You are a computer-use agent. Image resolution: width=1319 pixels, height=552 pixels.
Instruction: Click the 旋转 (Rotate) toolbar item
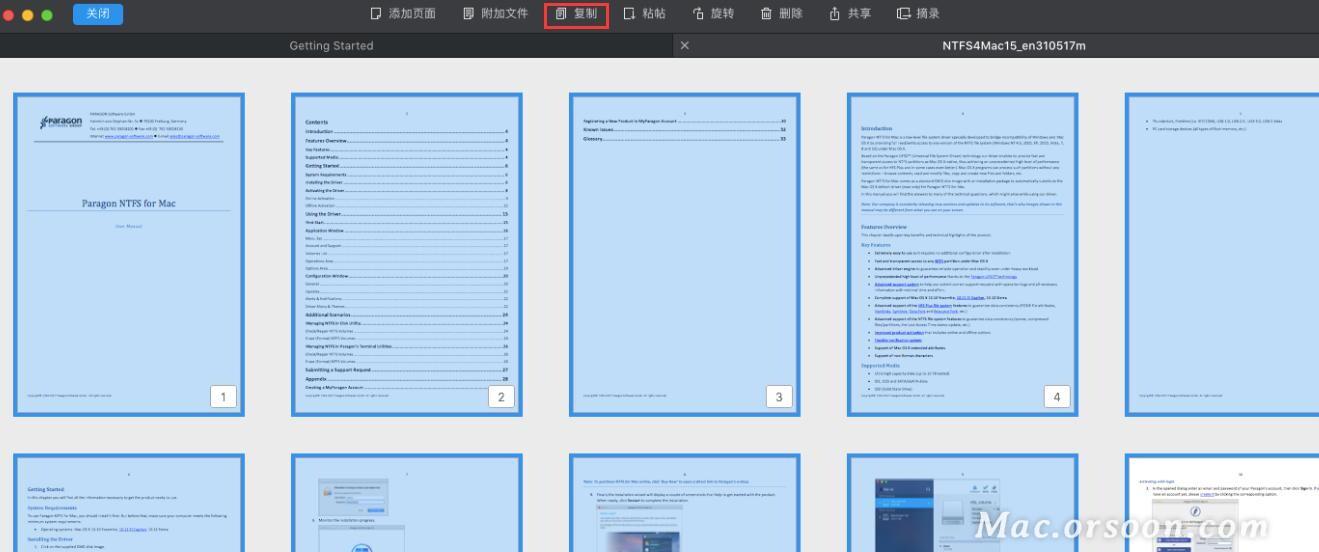[713, 14]
